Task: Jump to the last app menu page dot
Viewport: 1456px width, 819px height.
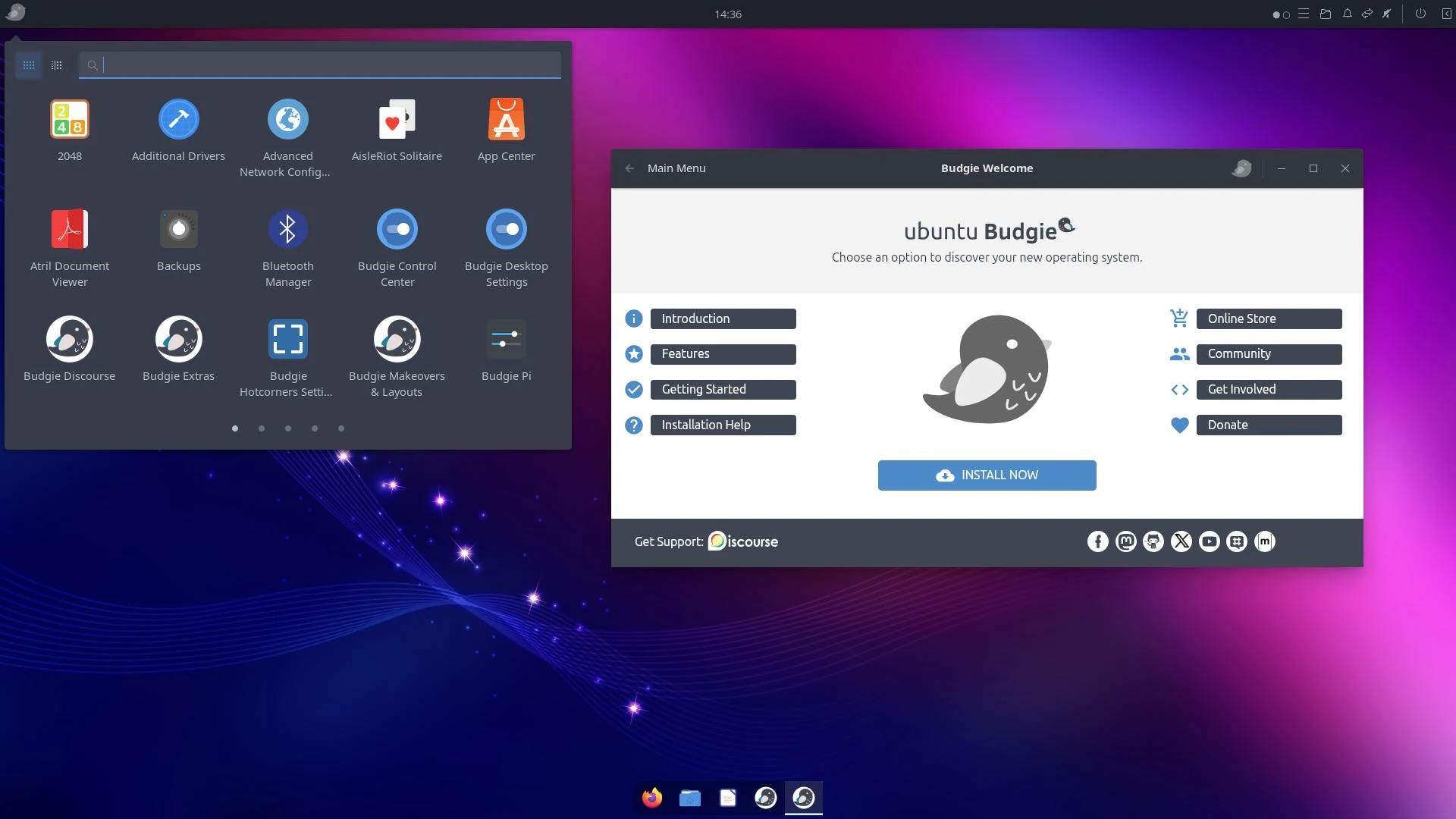Action: click(341, 428)
